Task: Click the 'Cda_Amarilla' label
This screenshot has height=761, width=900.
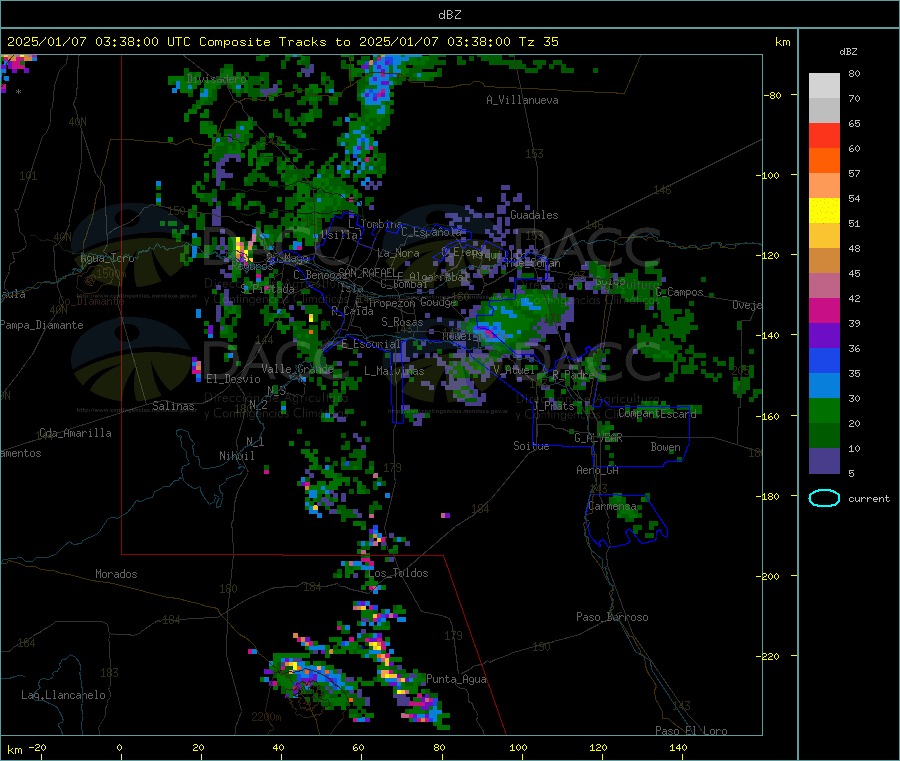Action: (x=75, y=433)
